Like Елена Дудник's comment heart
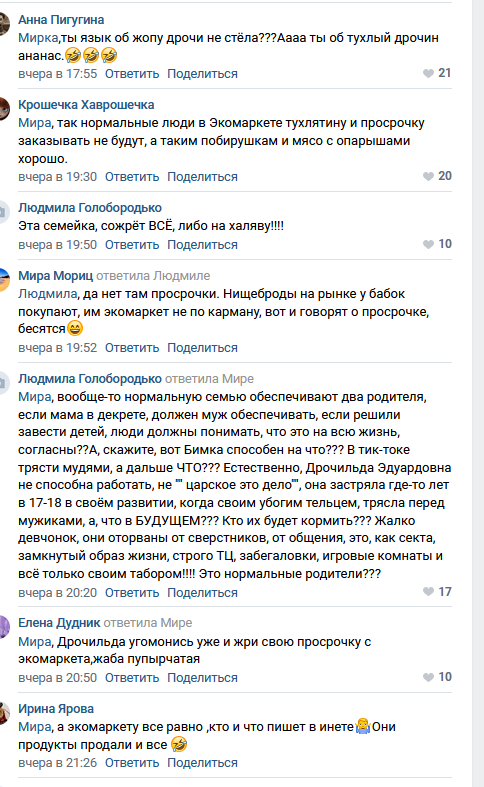Image resolution: width=484 pixels, height=787 pixels. tap(428, 677)
